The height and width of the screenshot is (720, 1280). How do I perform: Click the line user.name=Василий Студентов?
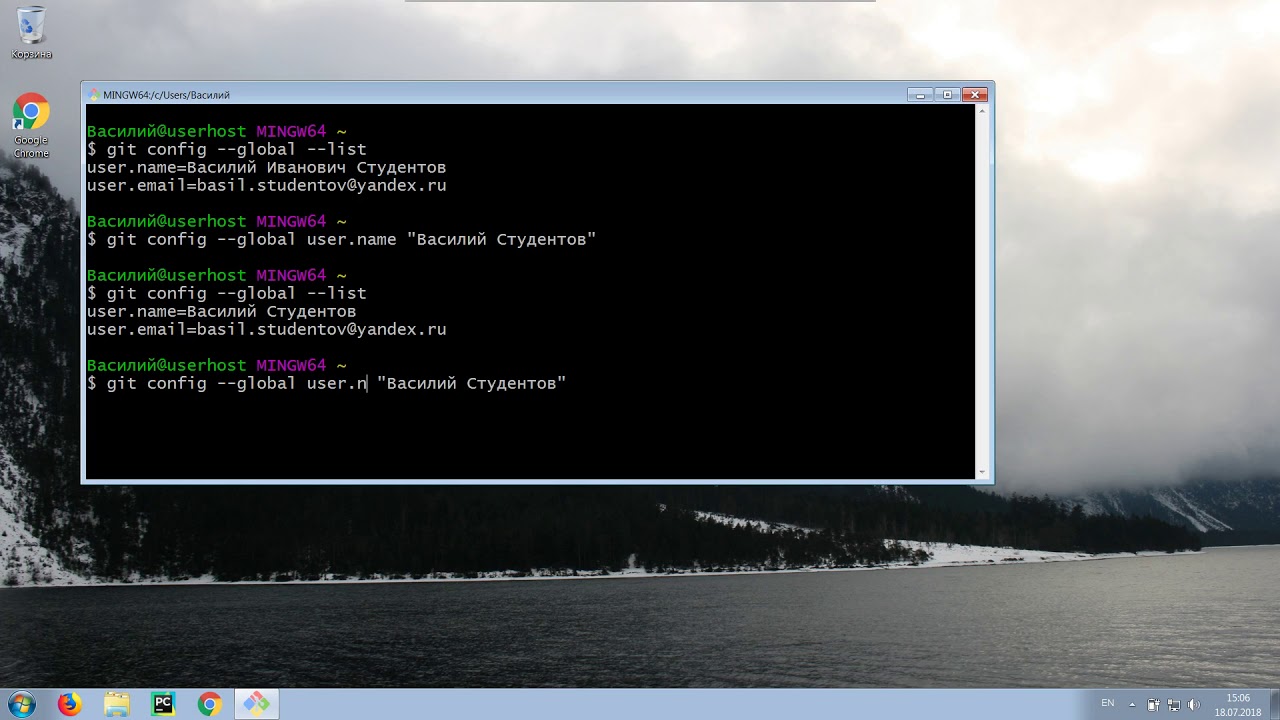click(x=221, y=311)
